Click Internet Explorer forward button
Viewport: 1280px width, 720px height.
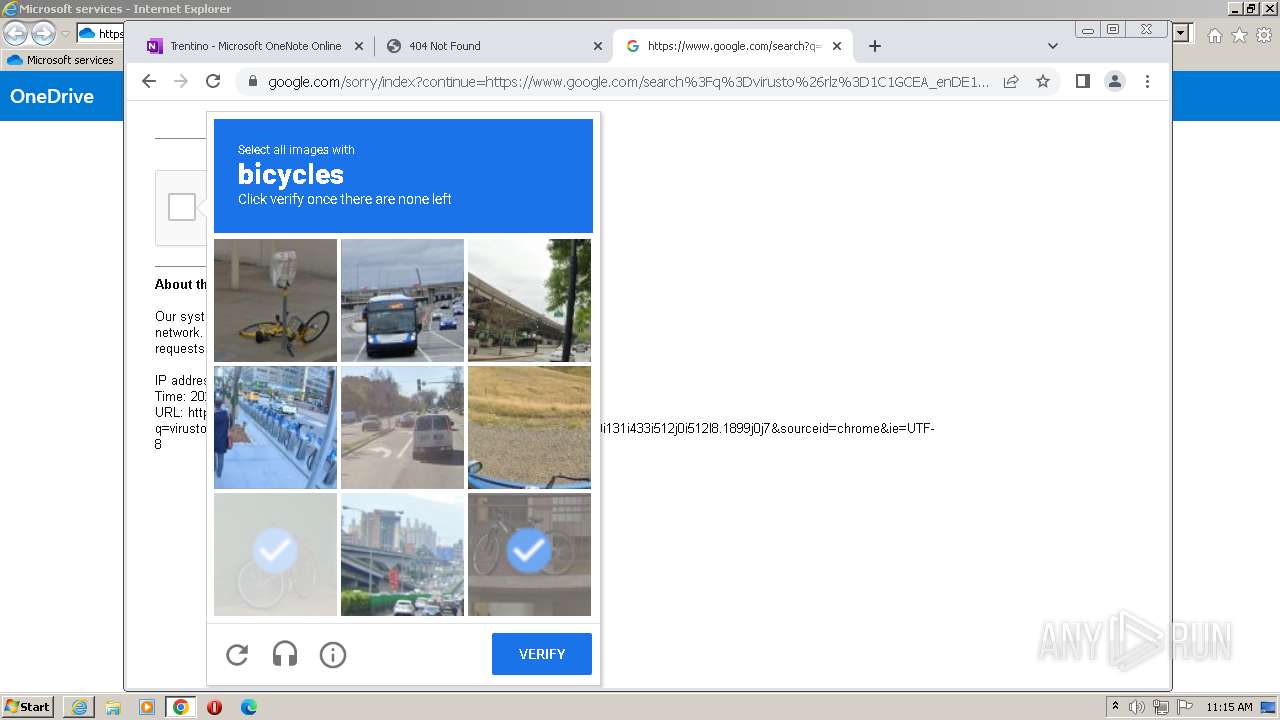pyautogui.click(x=43, y=33)
